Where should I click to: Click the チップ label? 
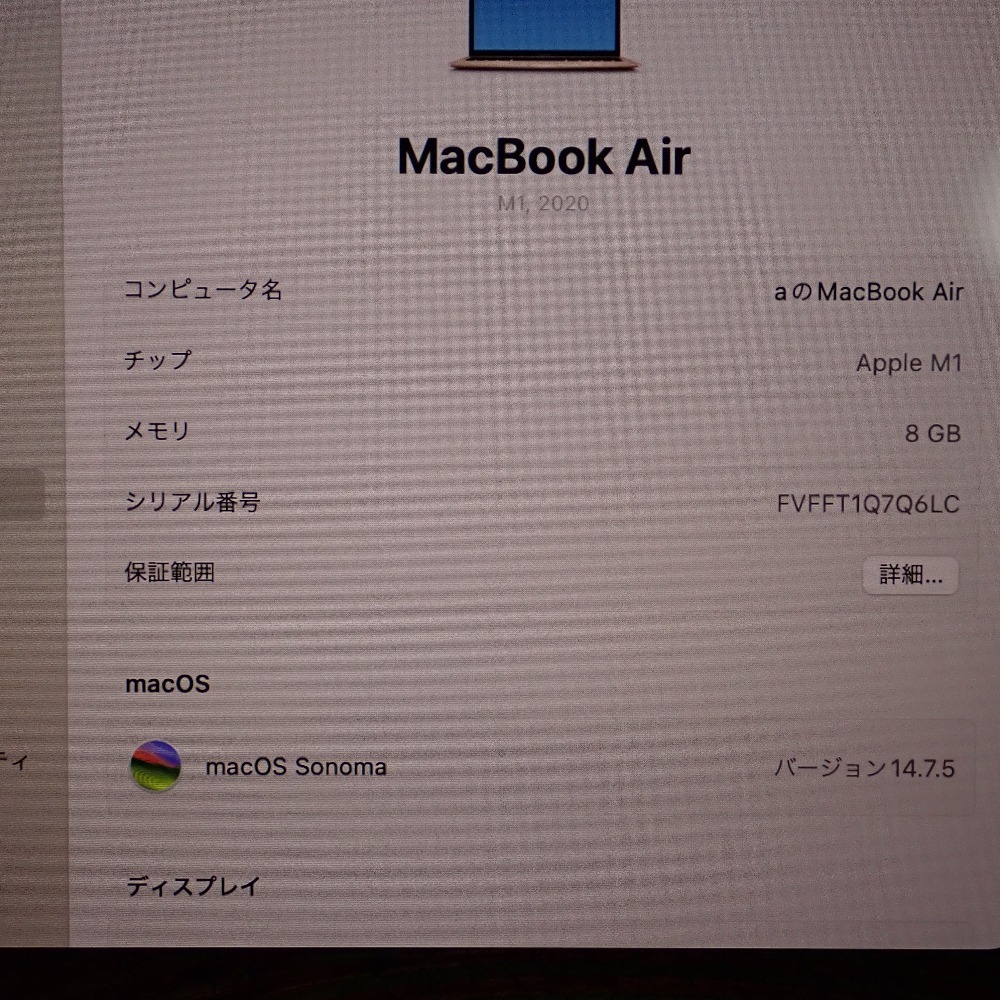[x=158, y=360]
